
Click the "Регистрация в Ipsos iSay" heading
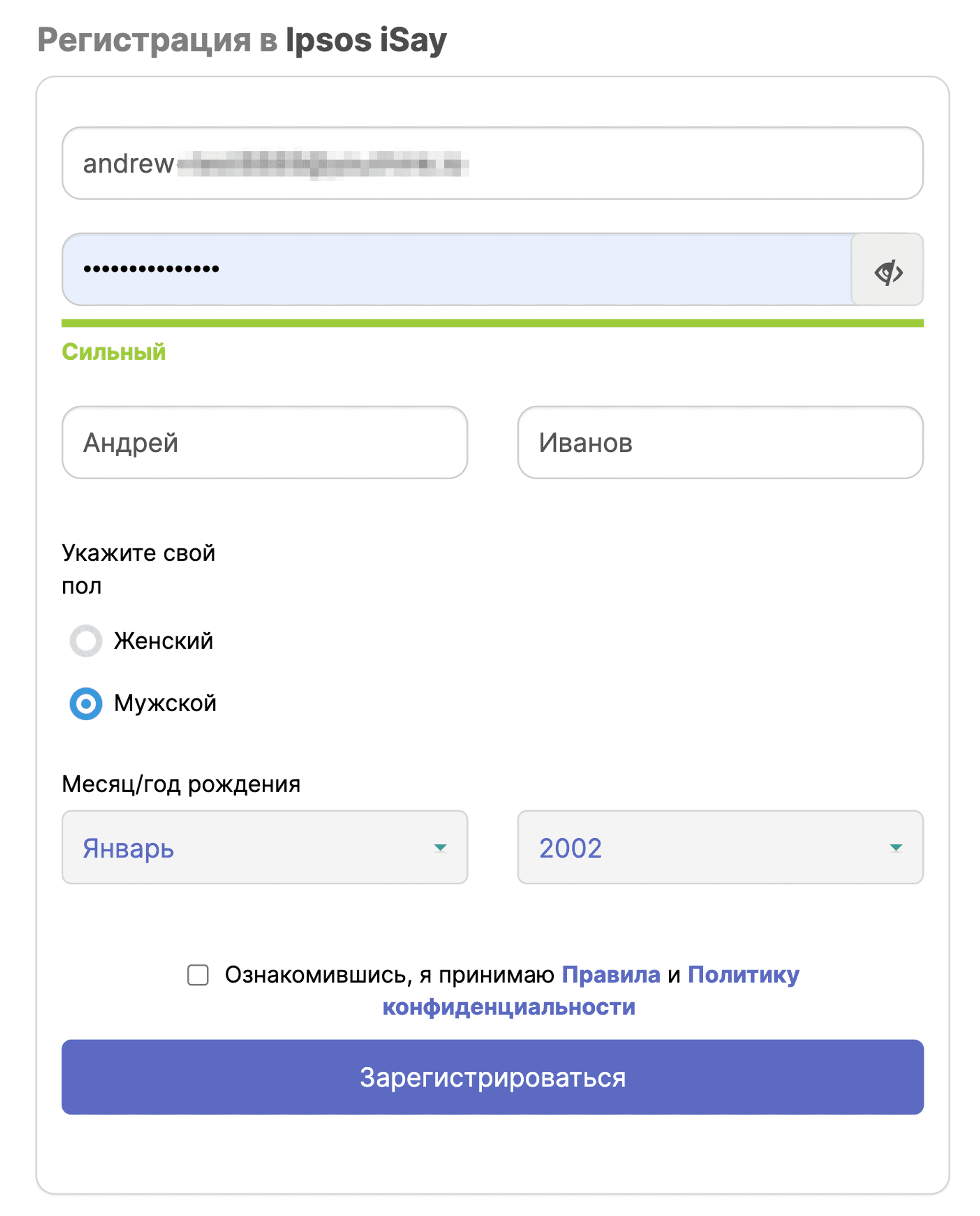tap(242, 40)
